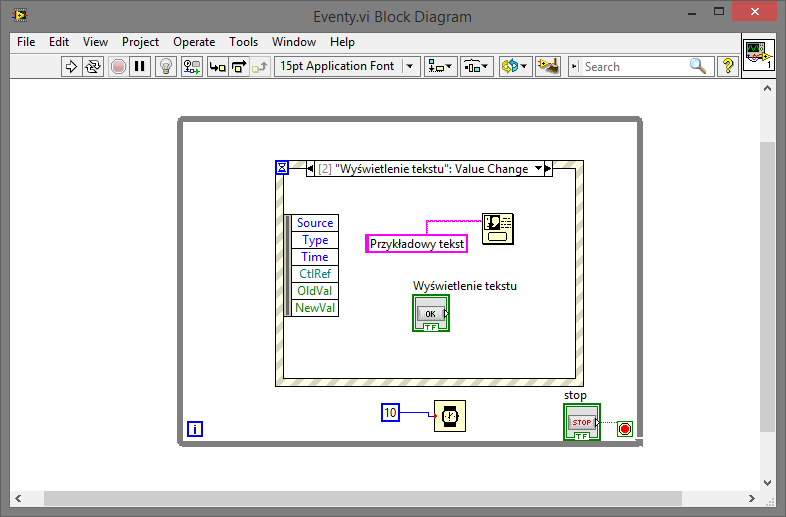Click the Clean Up Diagram icon
This screenshot has width=786, height=517.
547,67
